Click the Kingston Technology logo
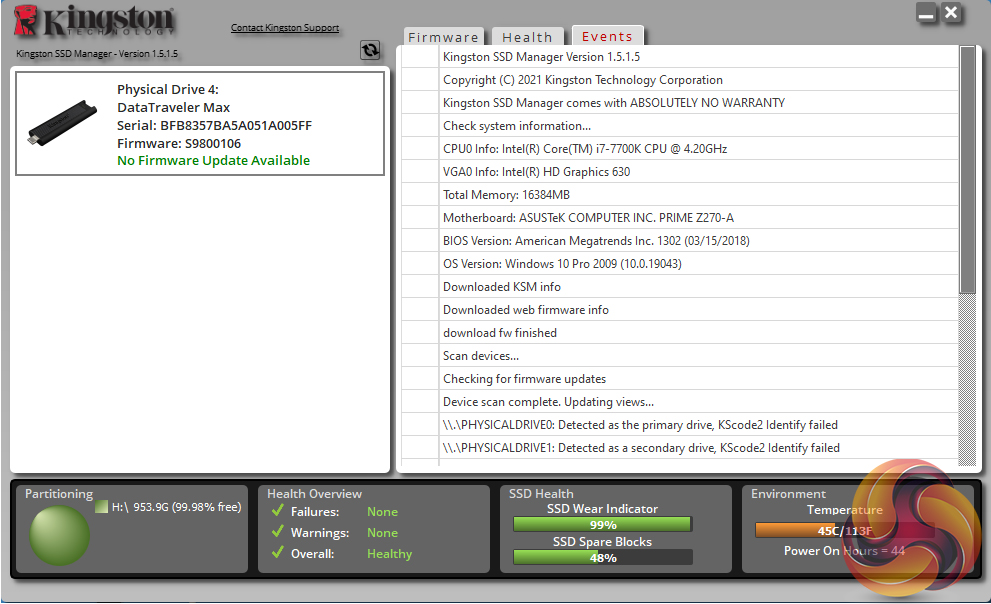The width and height of the screenshot is (991, 604). [94, 21]
